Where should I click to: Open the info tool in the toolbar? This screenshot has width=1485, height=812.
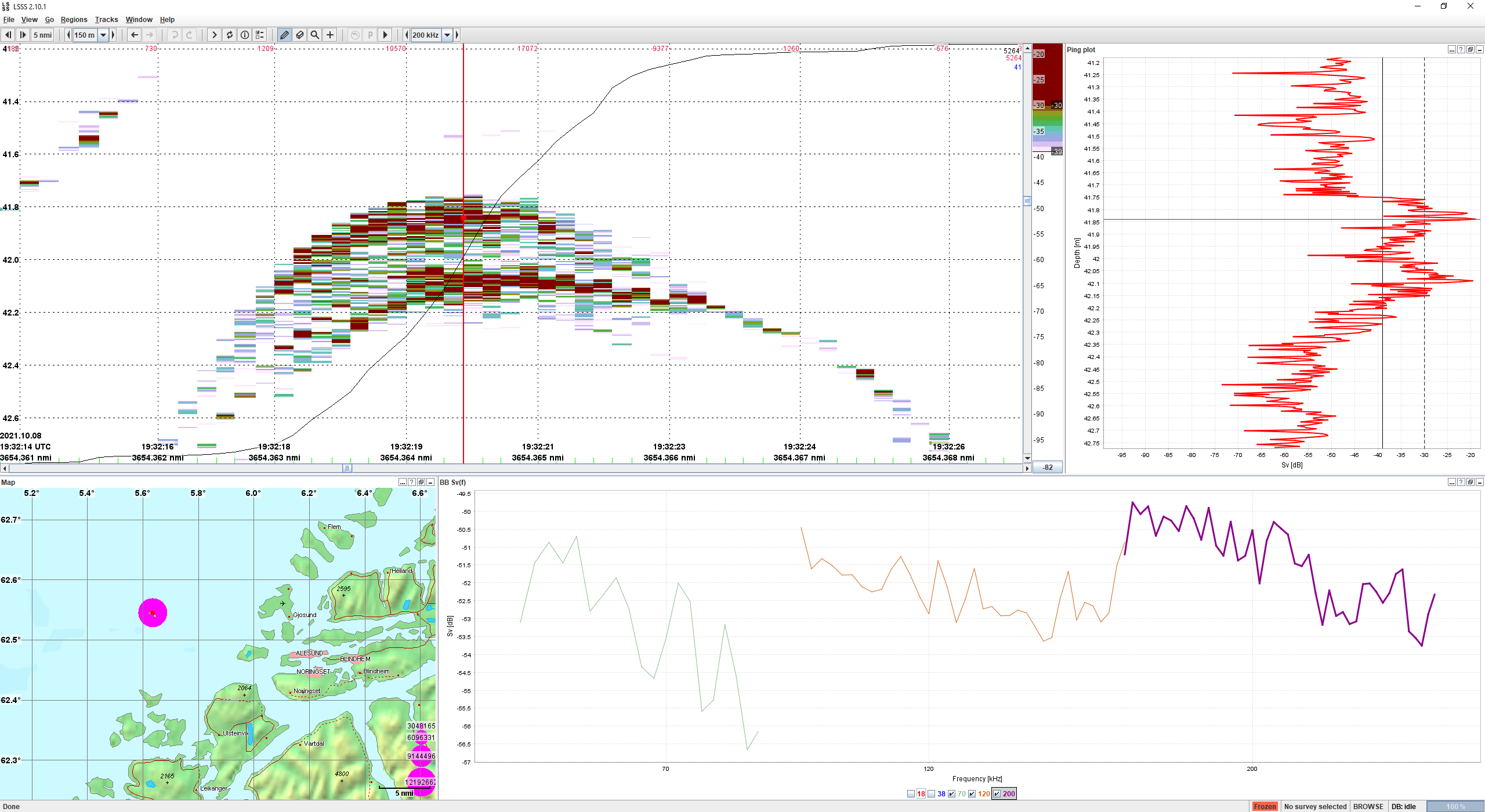pyautogui.click(x=245, y=35)
